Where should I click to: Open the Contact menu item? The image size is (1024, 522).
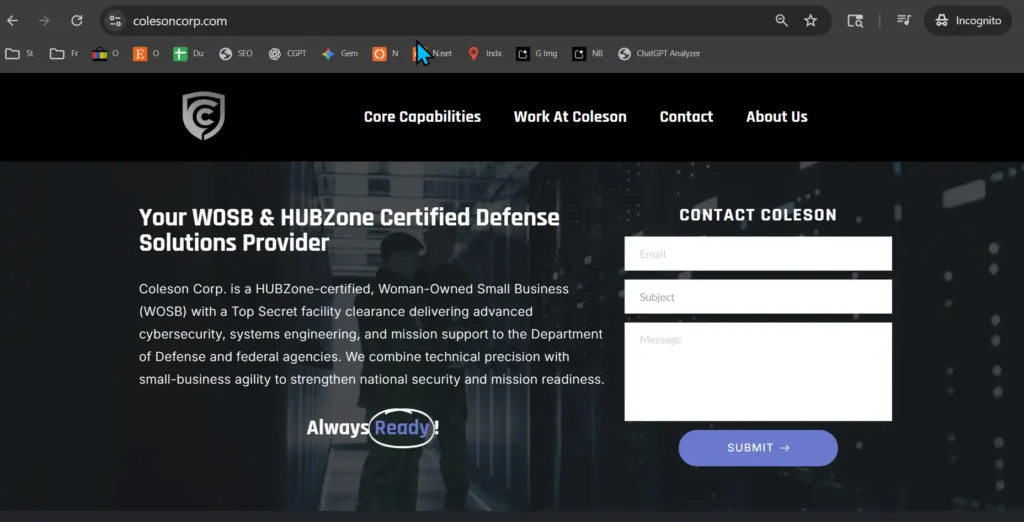[686, 117]
